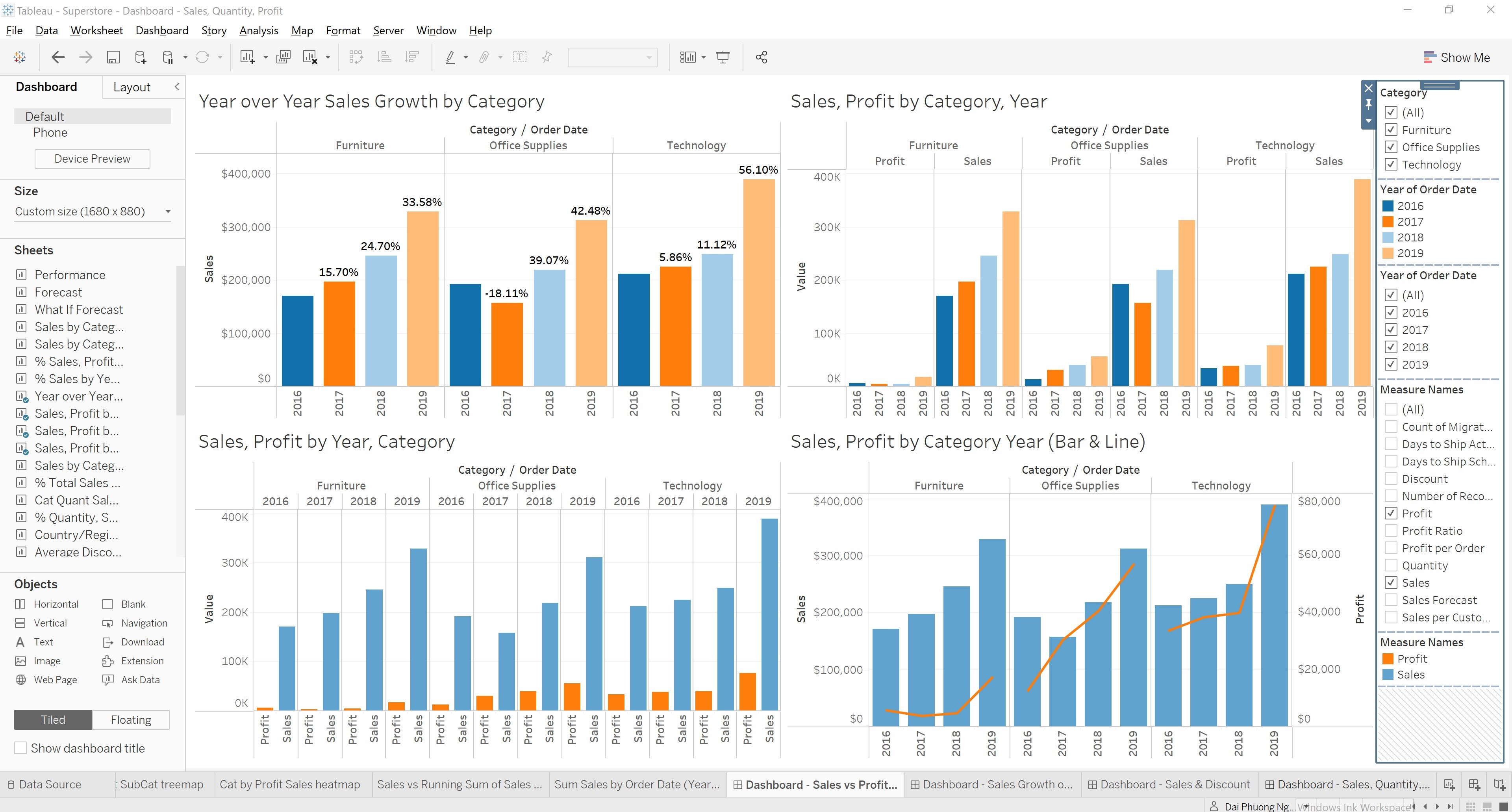Share the workbook with others
This screenshot has width=1512, height=812.
(761, 56)
